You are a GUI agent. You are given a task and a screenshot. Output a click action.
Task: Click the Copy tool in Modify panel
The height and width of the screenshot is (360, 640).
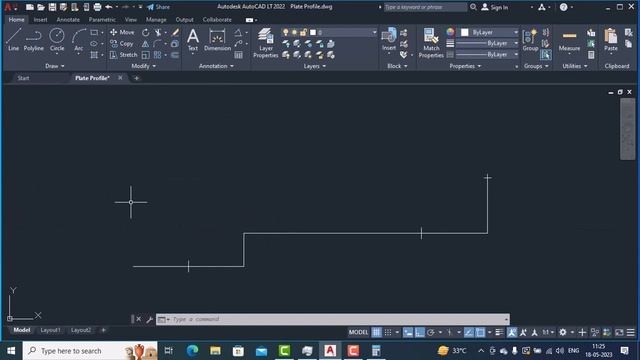pyautogui.click(x=122, y=44)
